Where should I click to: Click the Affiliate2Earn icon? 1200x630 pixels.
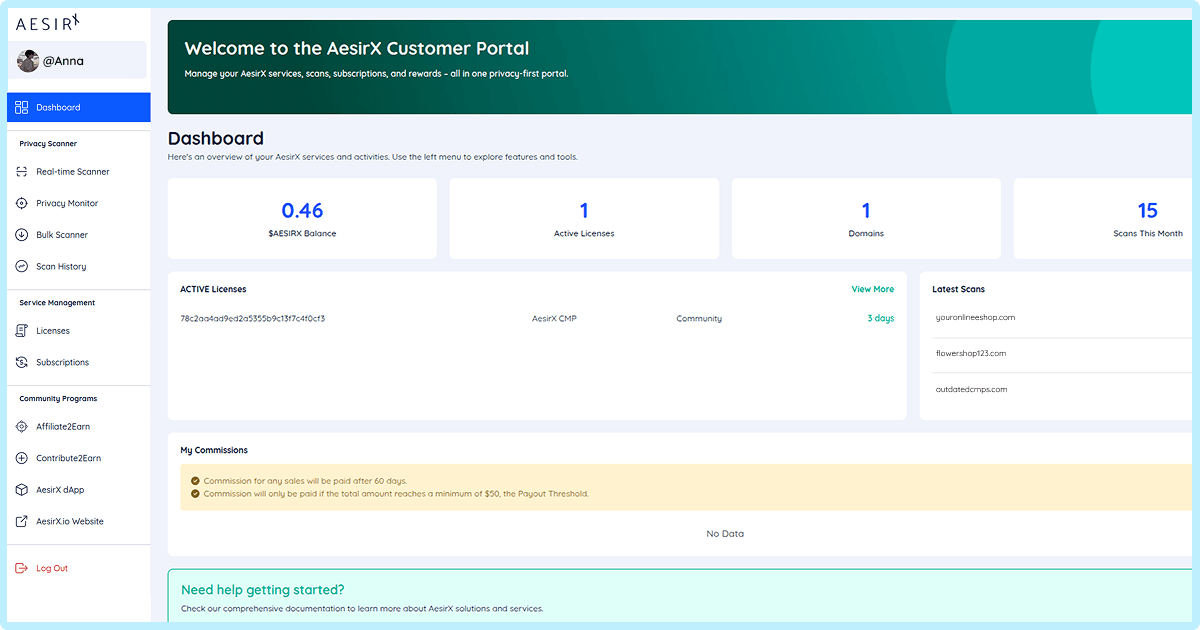[x=22, y=427]
